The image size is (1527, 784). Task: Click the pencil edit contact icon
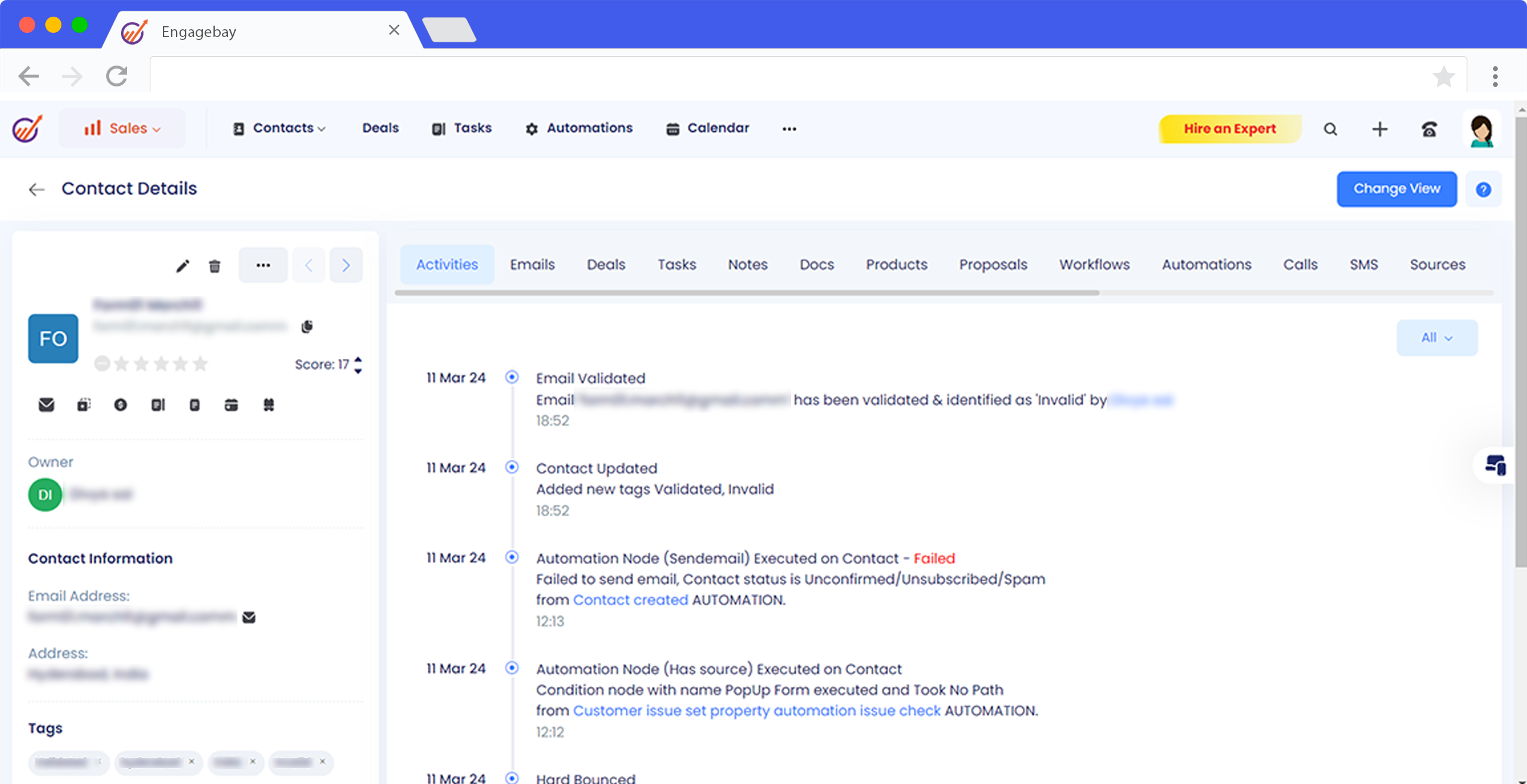pos(183,266)
